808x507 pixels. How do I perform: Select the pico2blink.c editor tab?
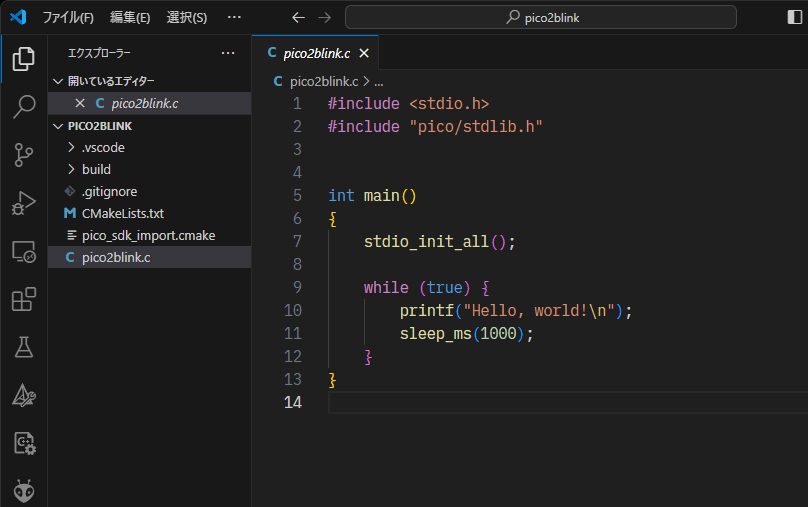316,53
